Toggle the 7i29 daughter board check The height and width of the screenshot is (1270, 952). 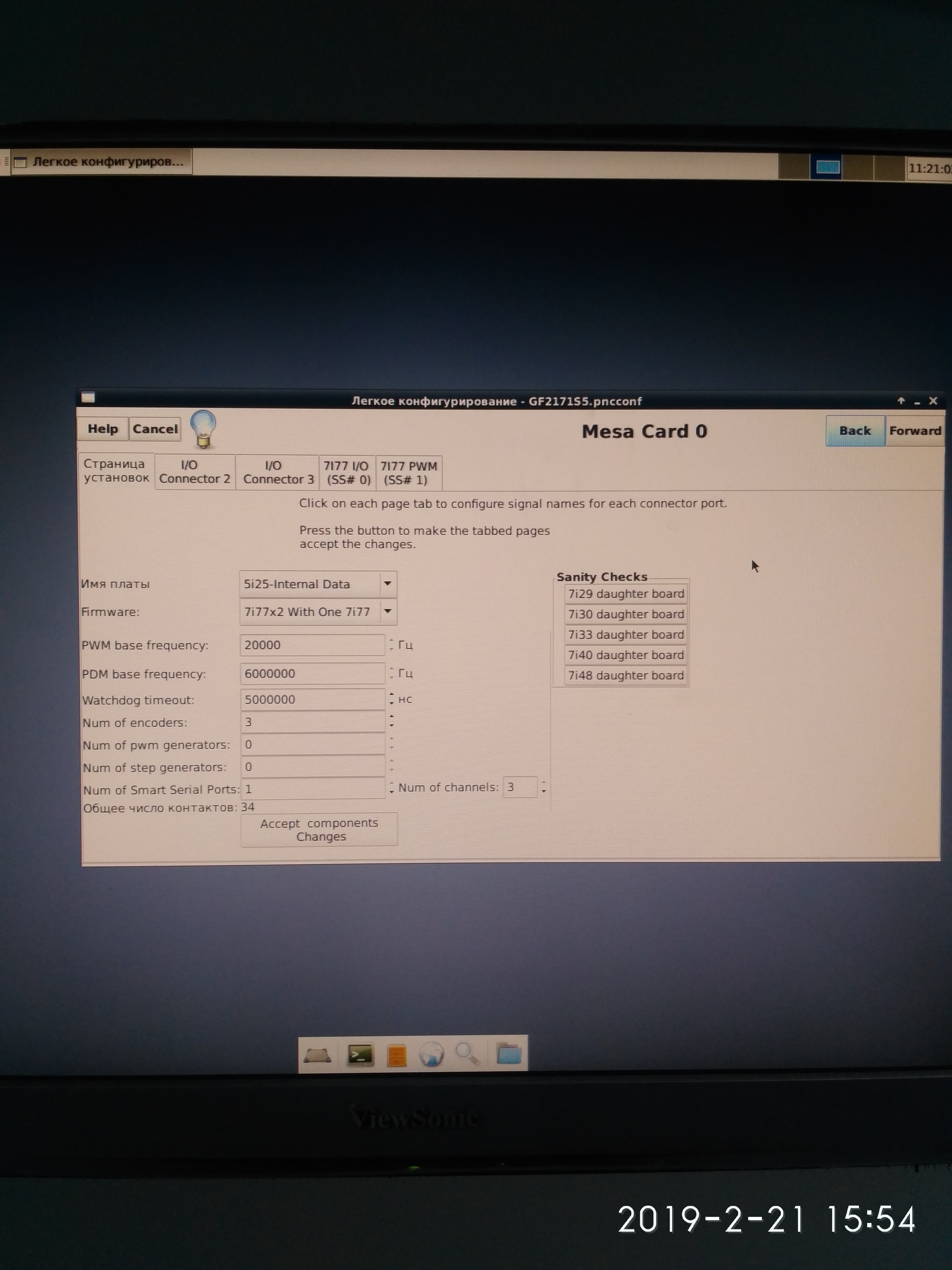pos(626,594)
